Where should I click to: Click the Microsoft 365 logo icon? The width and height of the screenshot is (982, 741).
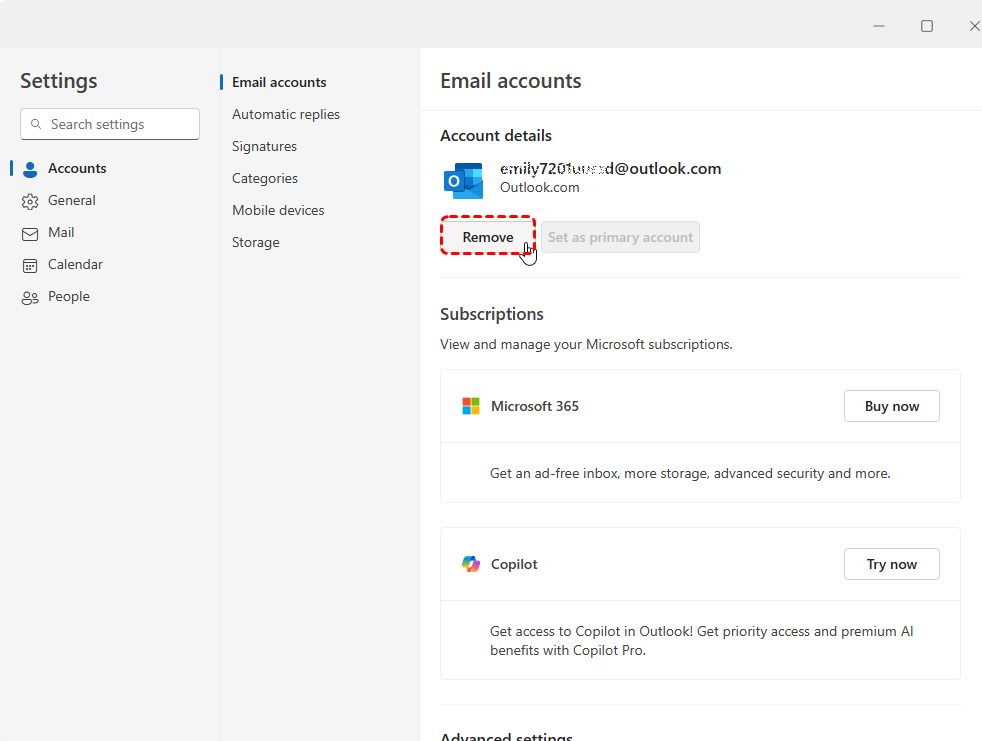point(471,406)
